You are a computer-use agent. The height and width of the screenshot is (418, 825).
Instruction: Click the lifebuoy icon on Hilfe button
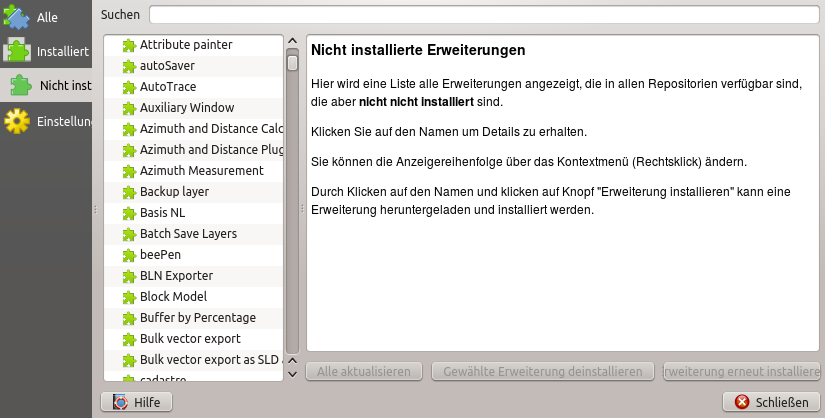click(x=121, y=402)
